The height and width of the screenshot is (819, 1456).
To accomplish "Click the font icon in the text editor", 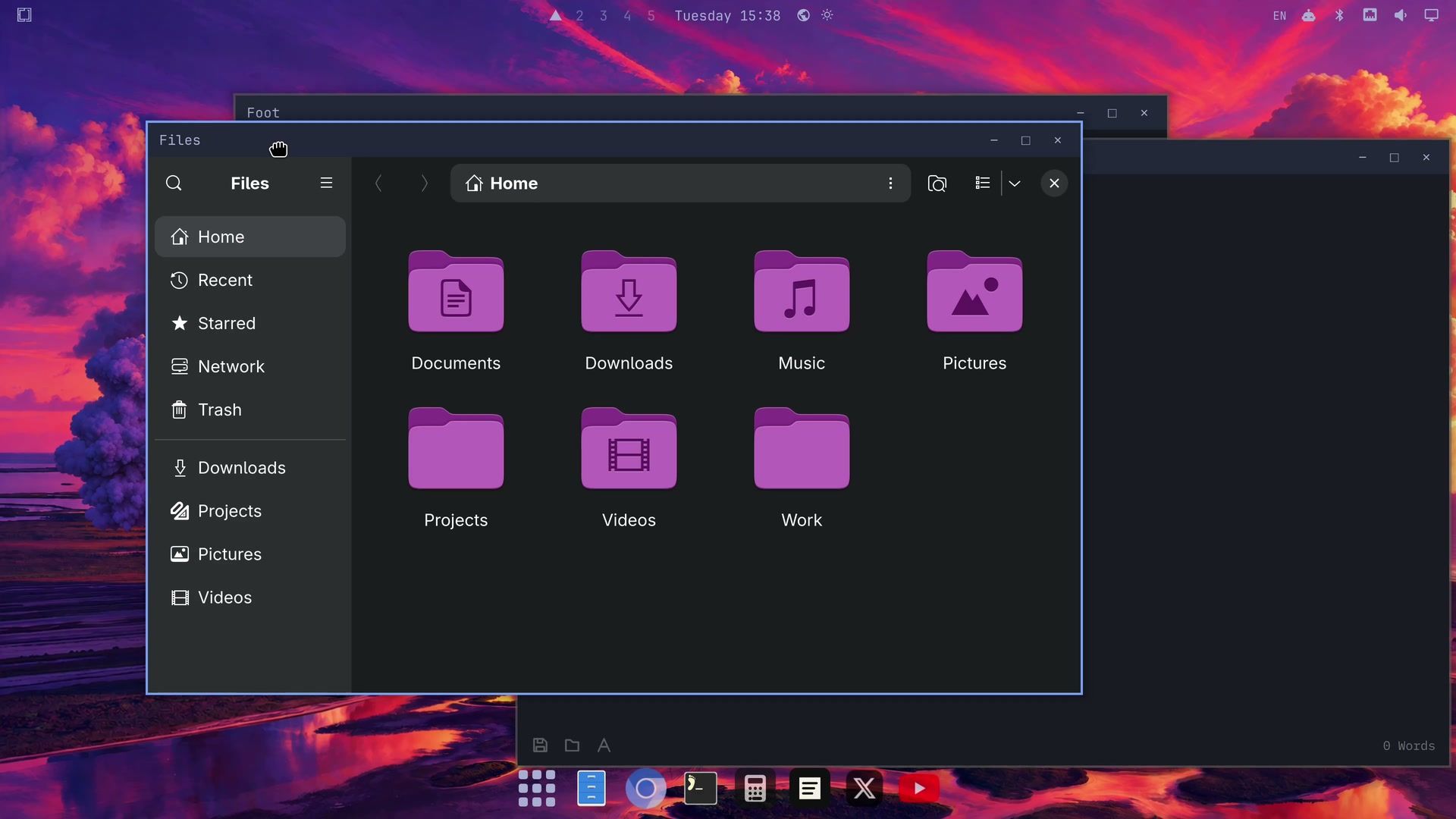I will coord(604,745).
